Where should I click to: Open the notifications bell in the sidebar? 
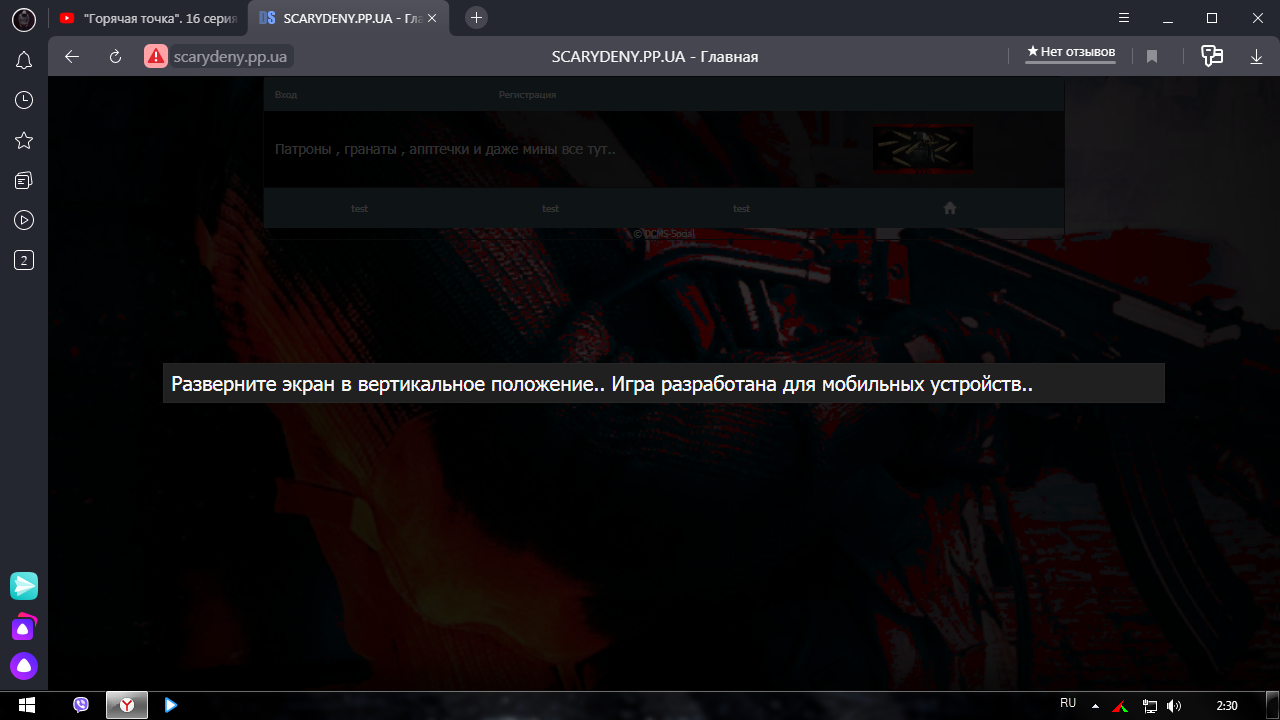(24, 61)
